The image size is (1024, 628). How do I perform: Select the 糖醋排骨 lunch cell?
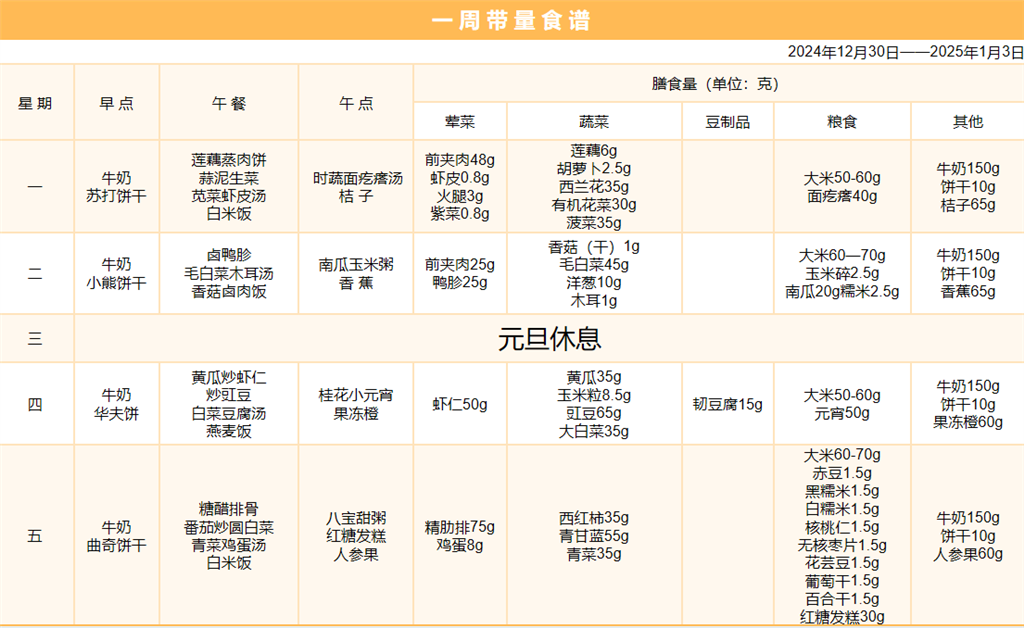point(229,509)
